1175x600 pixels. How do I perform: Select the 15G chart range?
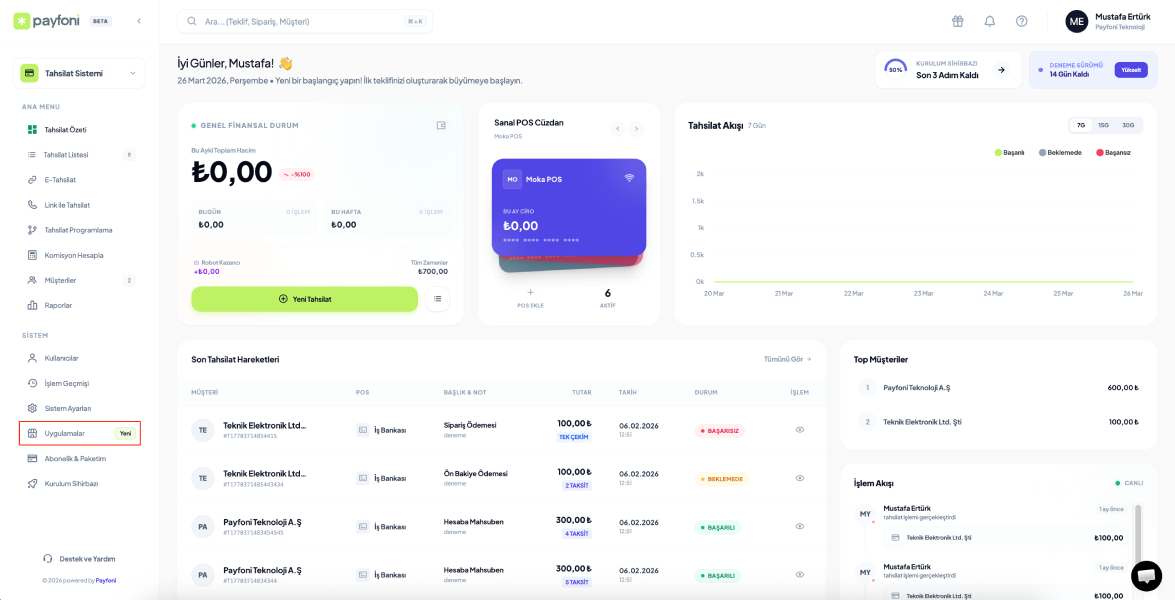1103,125
